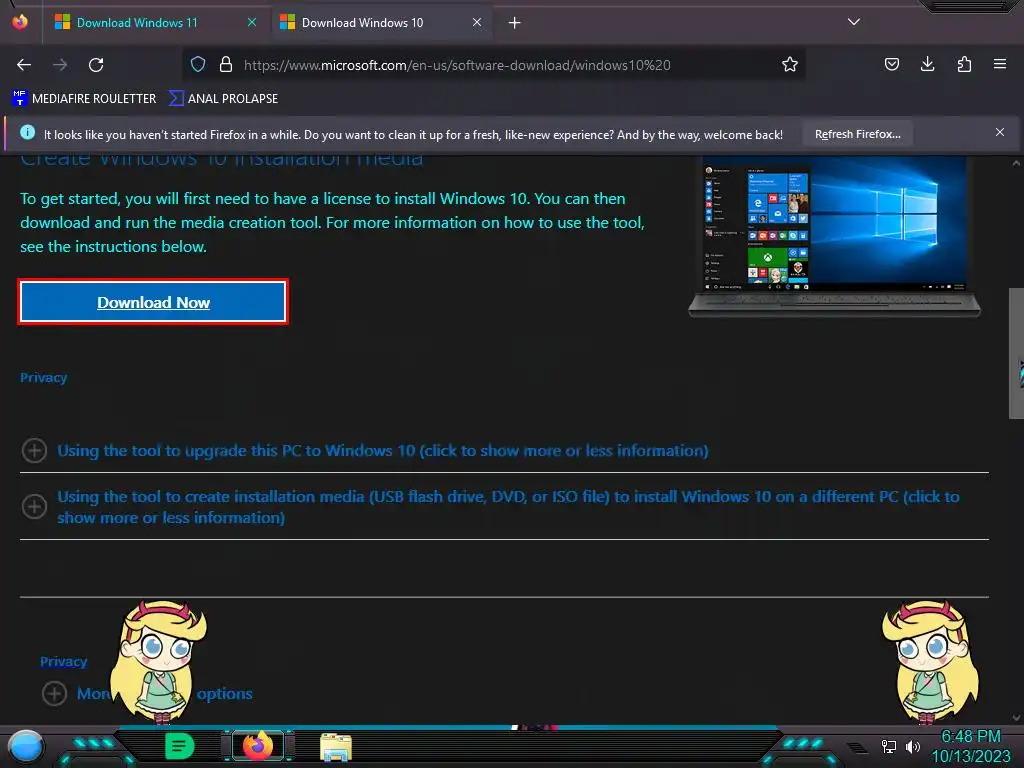Close the Download Windows 11 tab

251,22
